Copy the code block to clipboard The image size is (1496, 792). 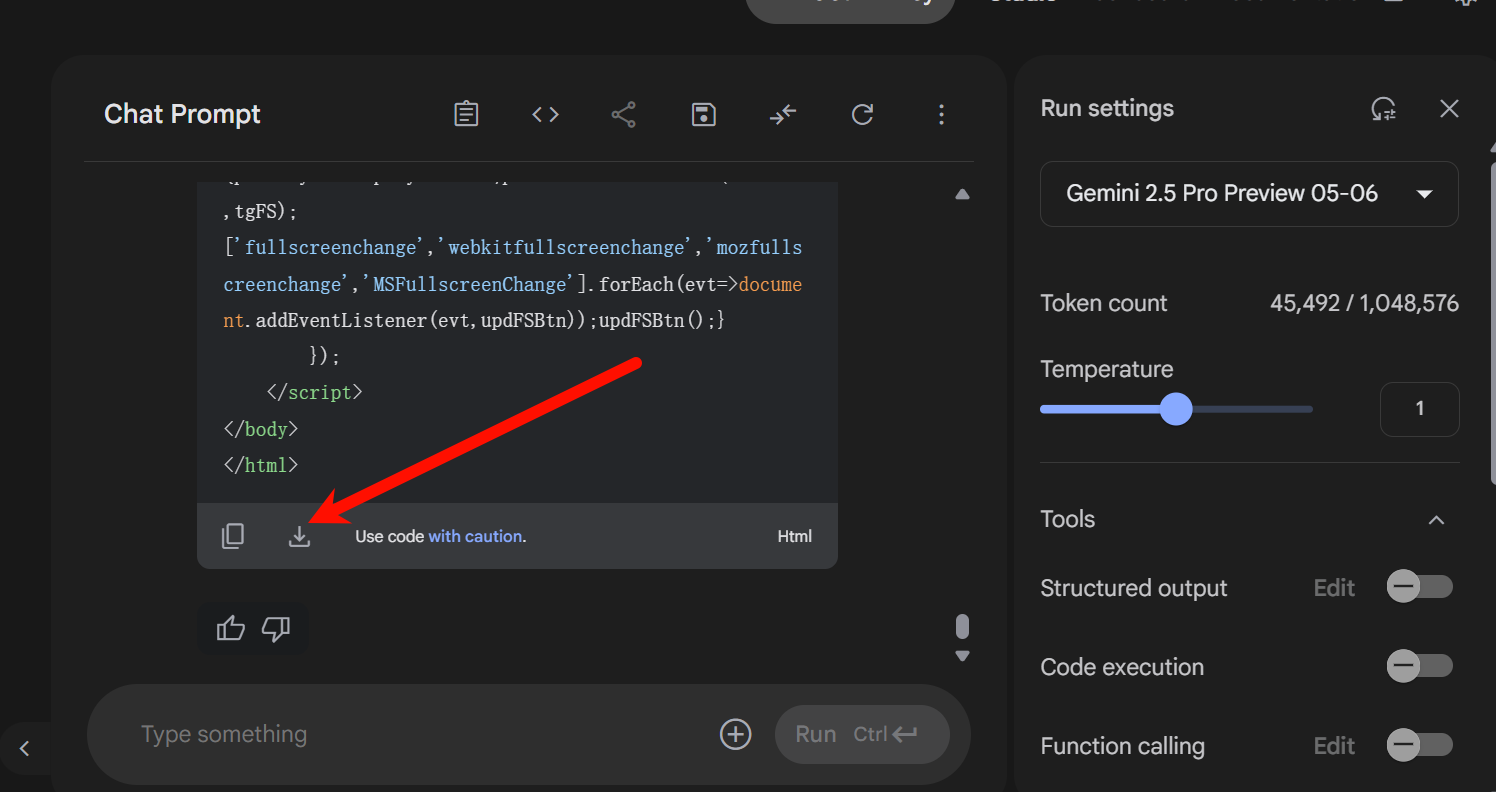232,536
